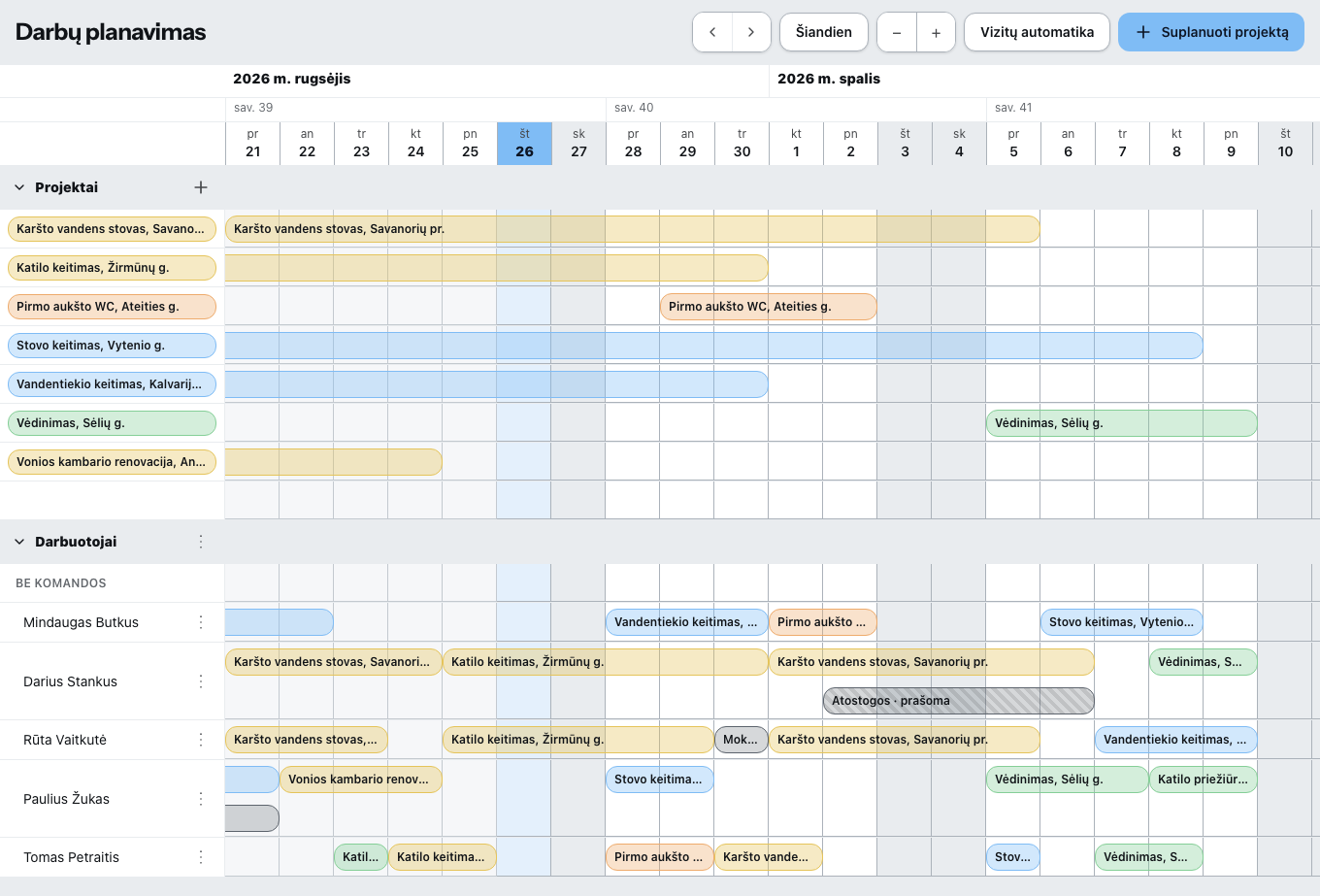Open options menu for Darius Stankus
This screenshot has width=1320, height=896.
pos(201,681)
